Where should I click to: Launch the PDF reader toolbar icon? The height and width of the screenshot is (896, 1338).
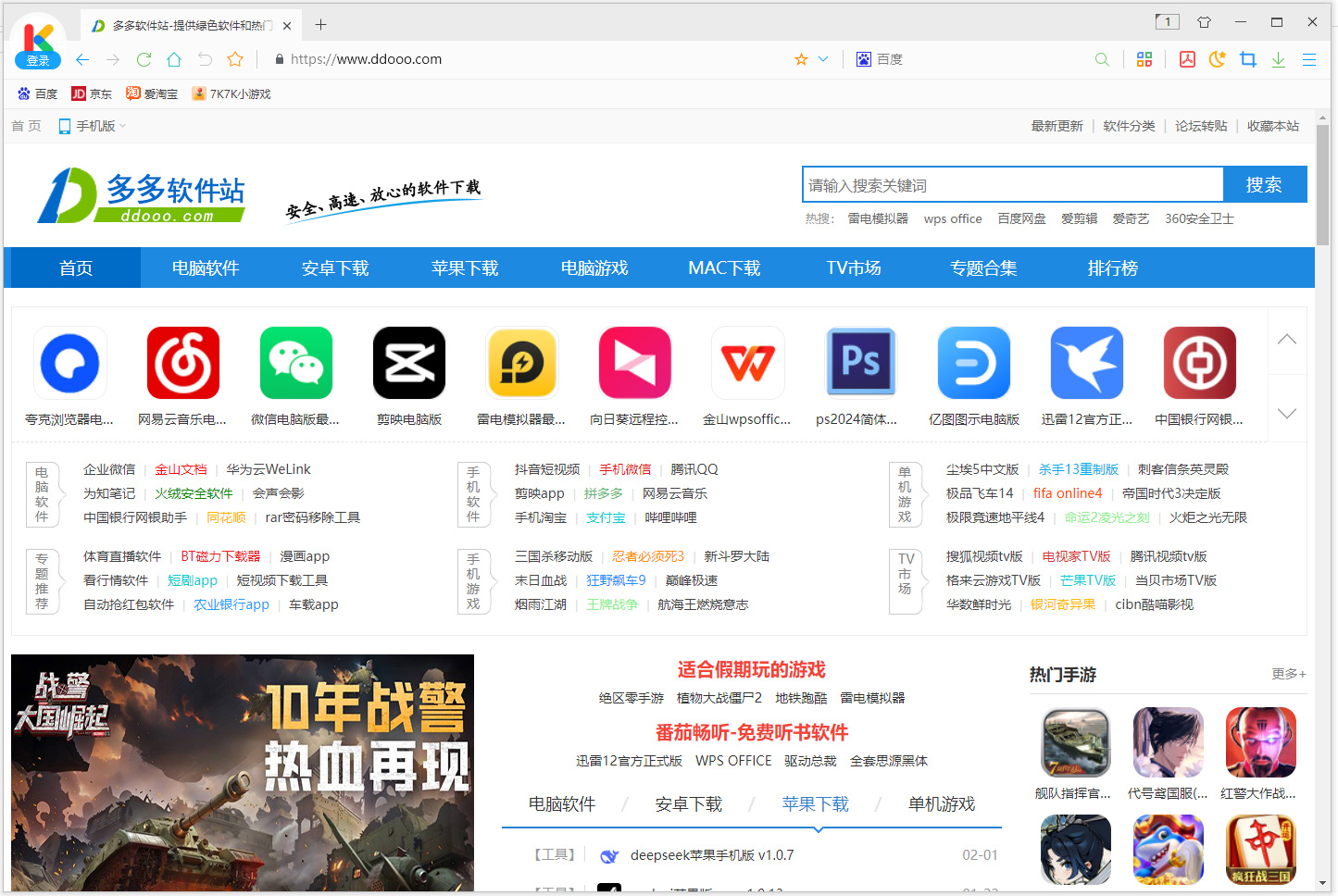(x=1187, y=58)
